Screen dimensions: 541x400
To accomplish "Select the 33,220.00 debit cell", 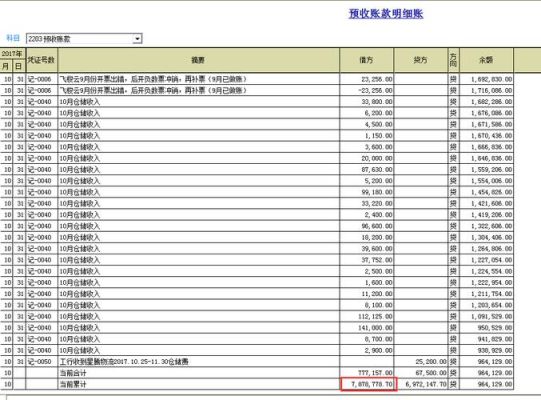I will pos(366,204).
